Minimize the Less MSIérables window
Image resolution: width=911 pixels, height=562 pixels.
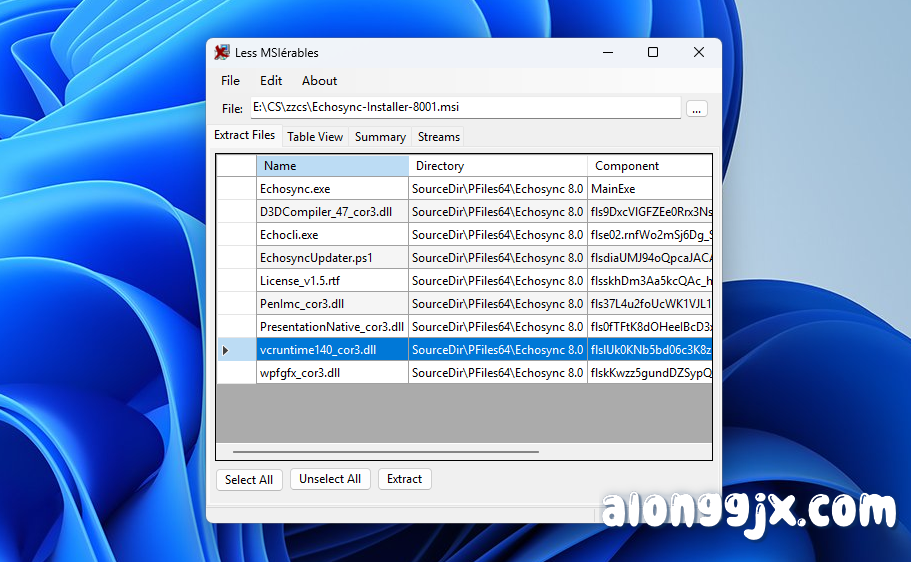(x=608, y=52)
